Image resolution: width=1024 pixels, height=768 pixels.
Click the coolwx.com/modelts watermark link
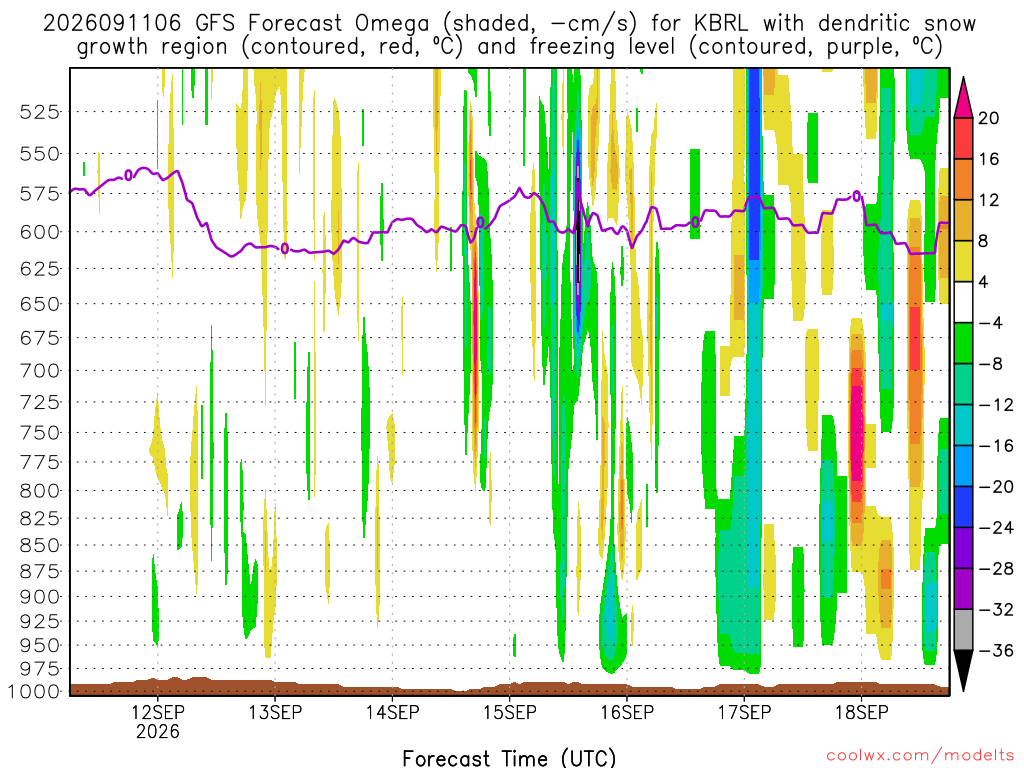[x=920, y=755]
